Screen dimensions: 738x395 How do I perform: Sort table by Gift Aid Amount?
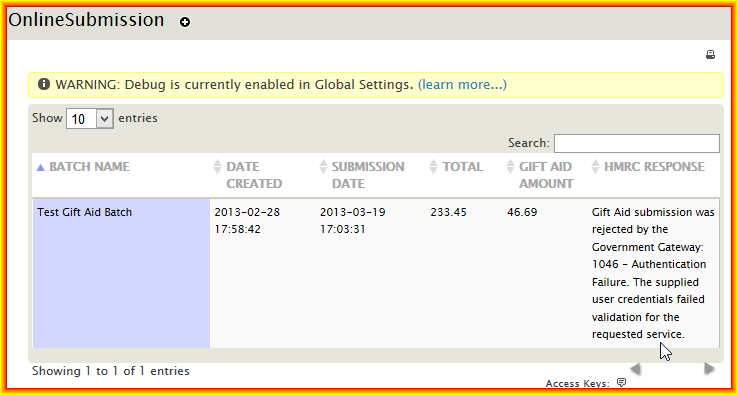pyautogui.click(x=540, y=175)
